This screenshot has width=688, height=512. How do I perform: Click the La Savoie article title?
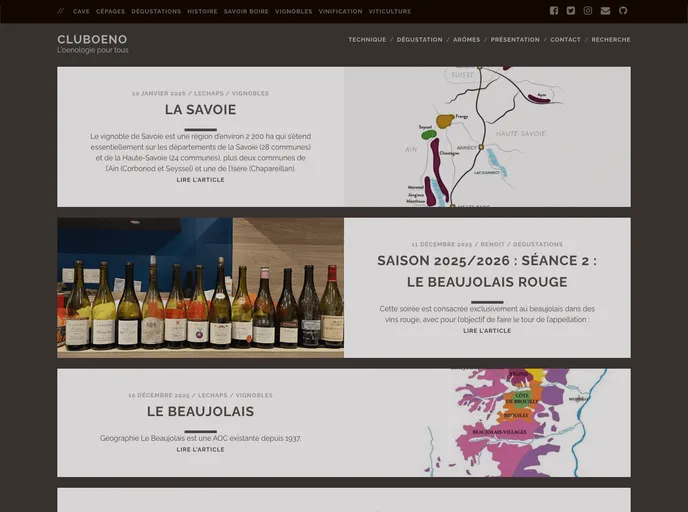(200, 110)
